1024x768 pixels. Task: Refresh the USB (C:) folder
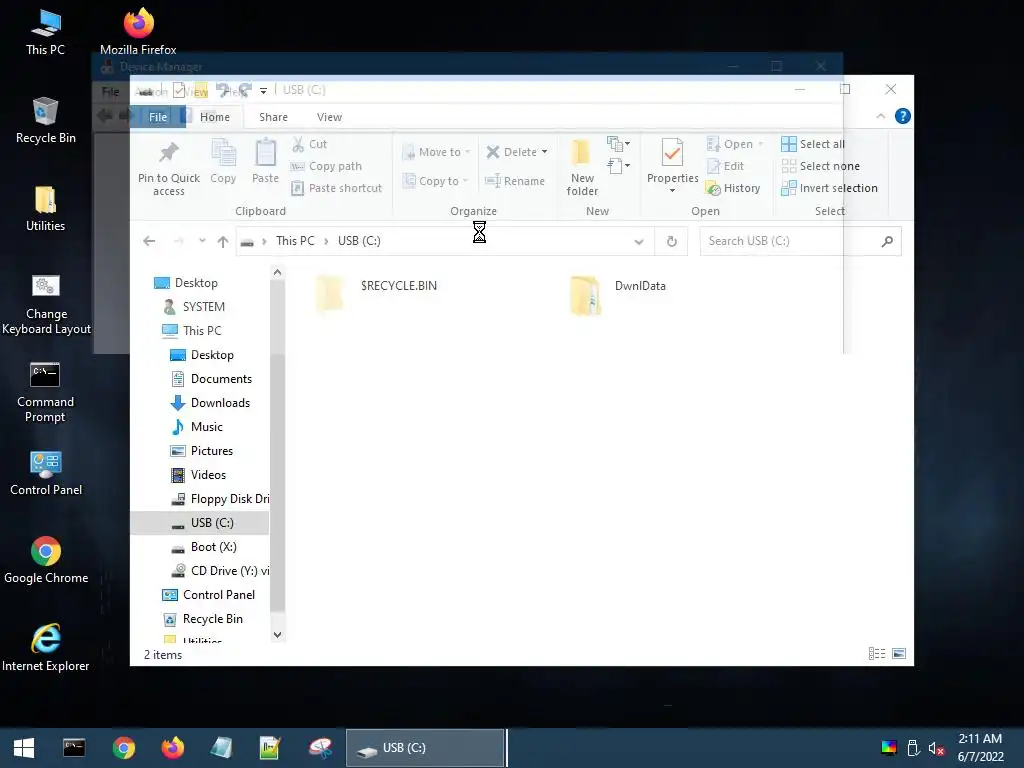coord(671,242)
